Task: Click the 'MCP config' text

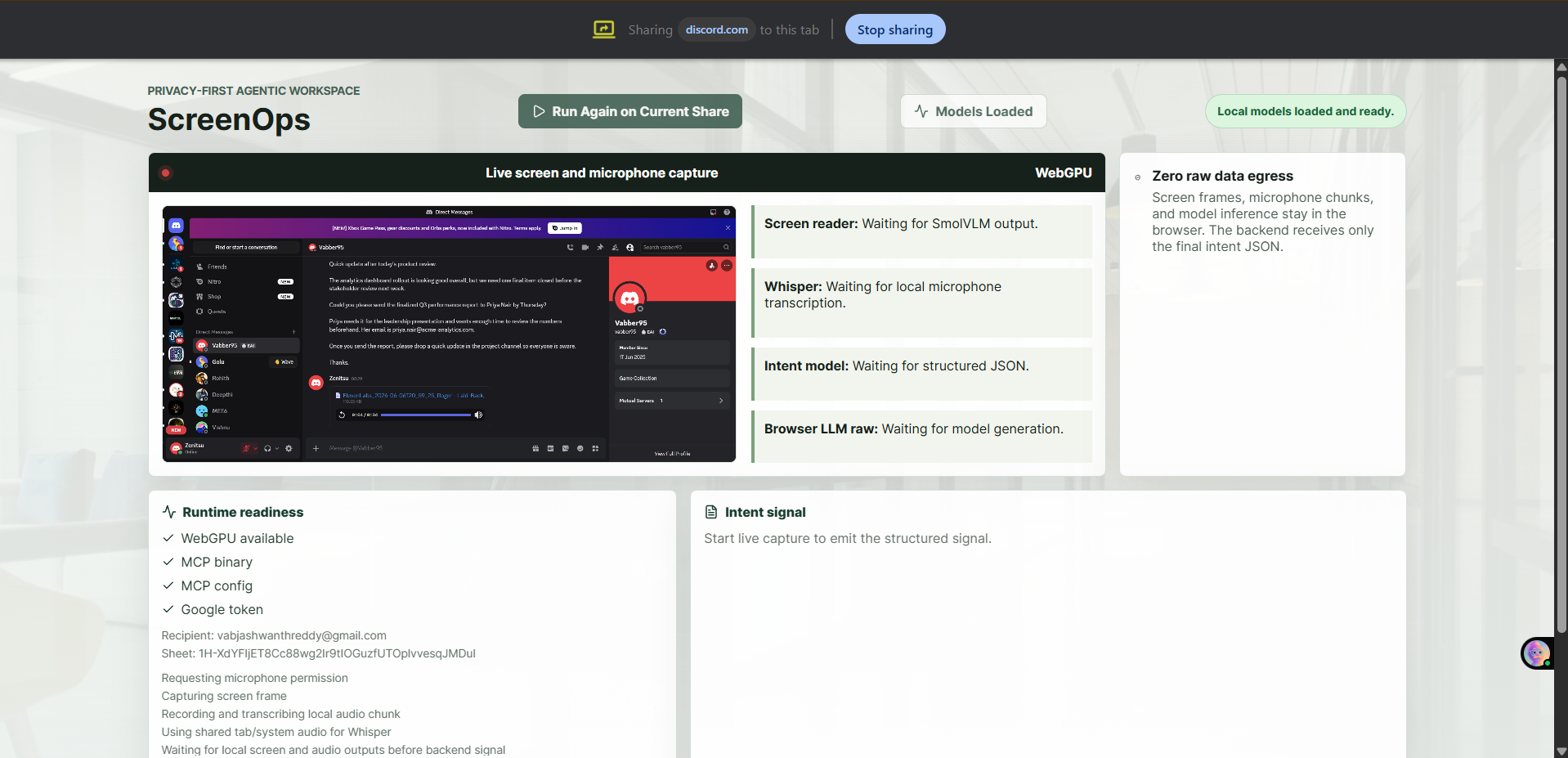Action: click(217, 585)
